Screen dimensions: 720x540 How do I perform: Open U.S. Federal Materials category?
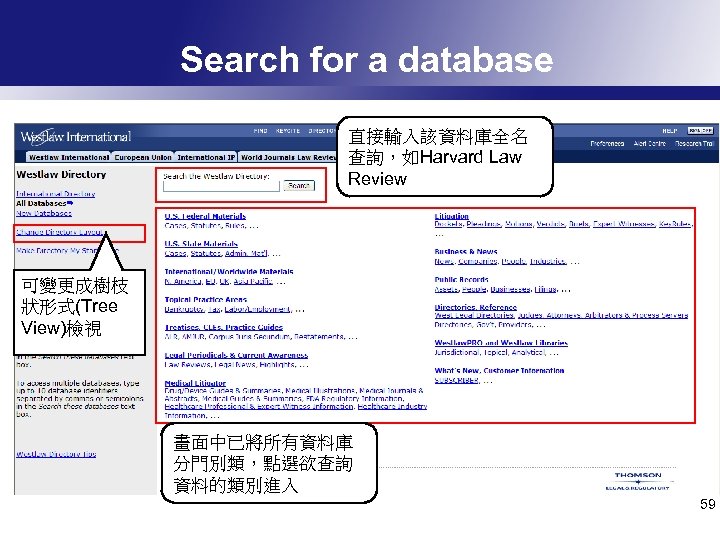205,216
